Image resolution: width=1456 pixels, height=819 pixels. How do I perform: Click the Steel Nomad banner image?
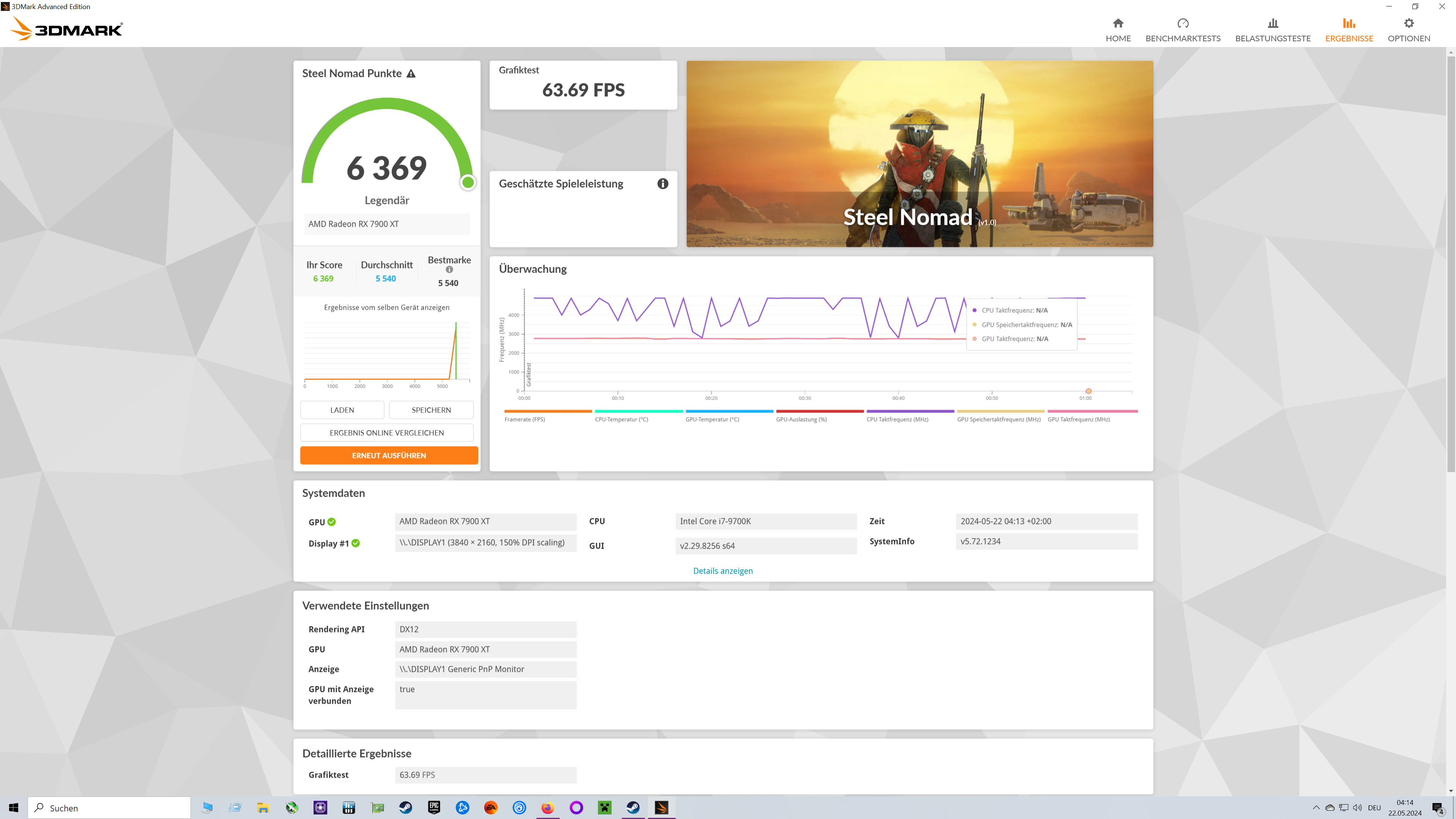click(919, 154)
